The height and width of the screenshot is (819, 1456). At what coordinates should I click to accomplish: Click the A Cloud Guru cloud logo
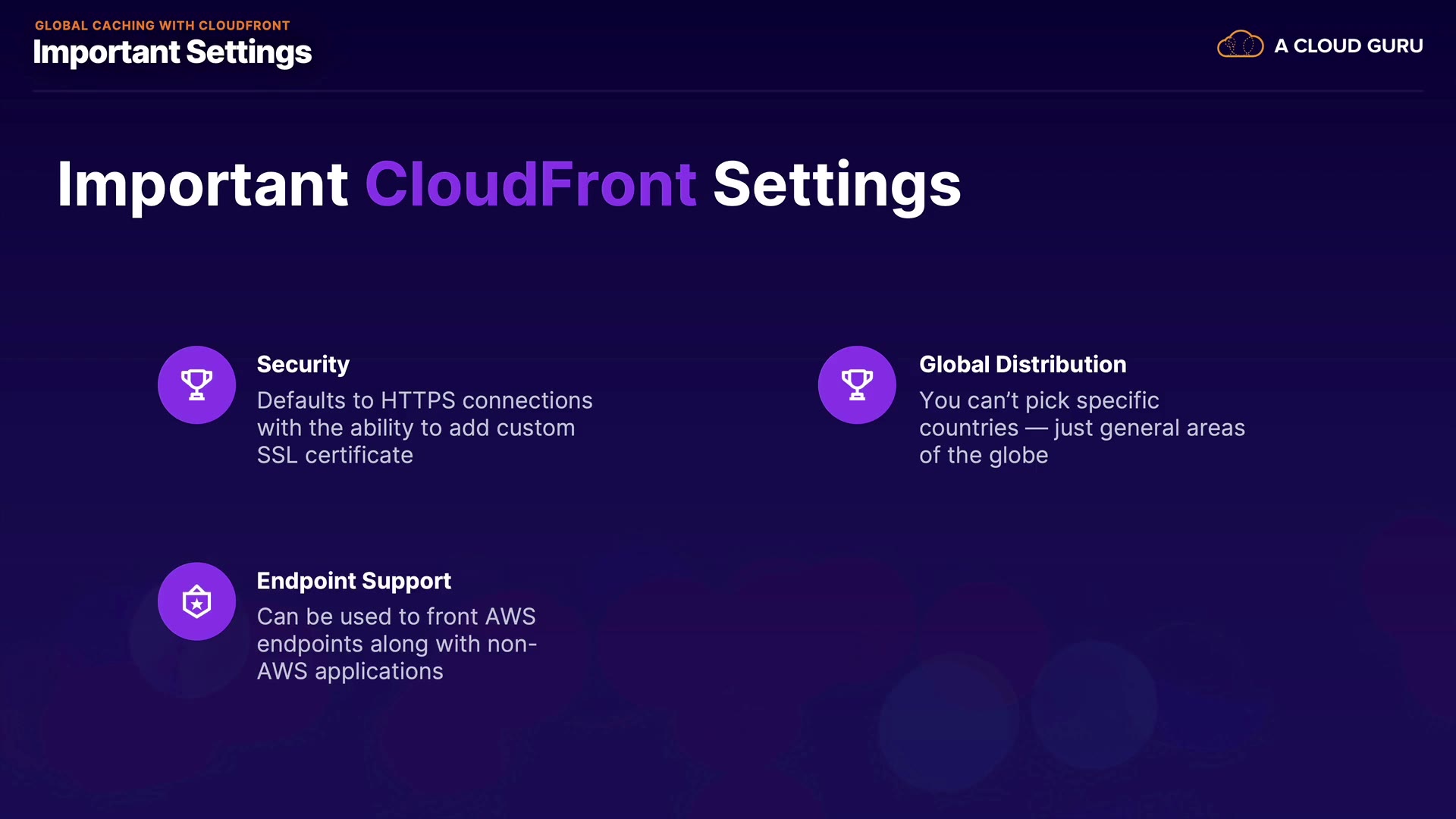pos(1240,45)
